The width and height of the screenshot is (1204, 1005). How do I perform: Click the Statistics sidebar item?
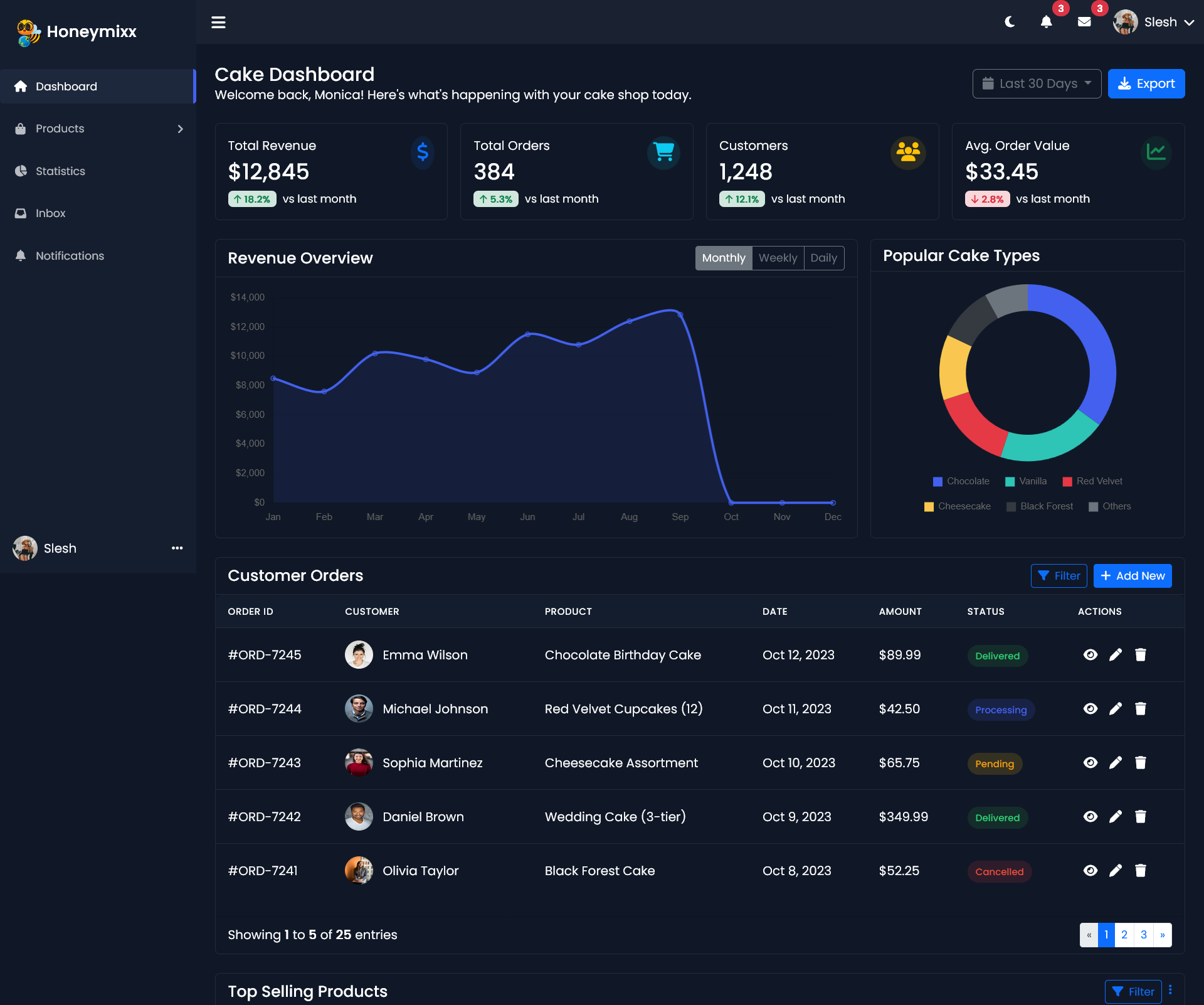point(60,171)
